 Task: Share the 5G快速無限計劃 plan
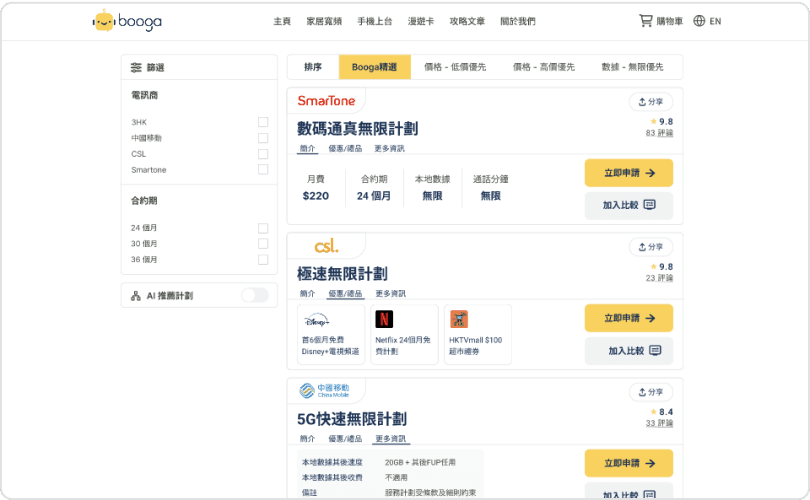point(651,392)
